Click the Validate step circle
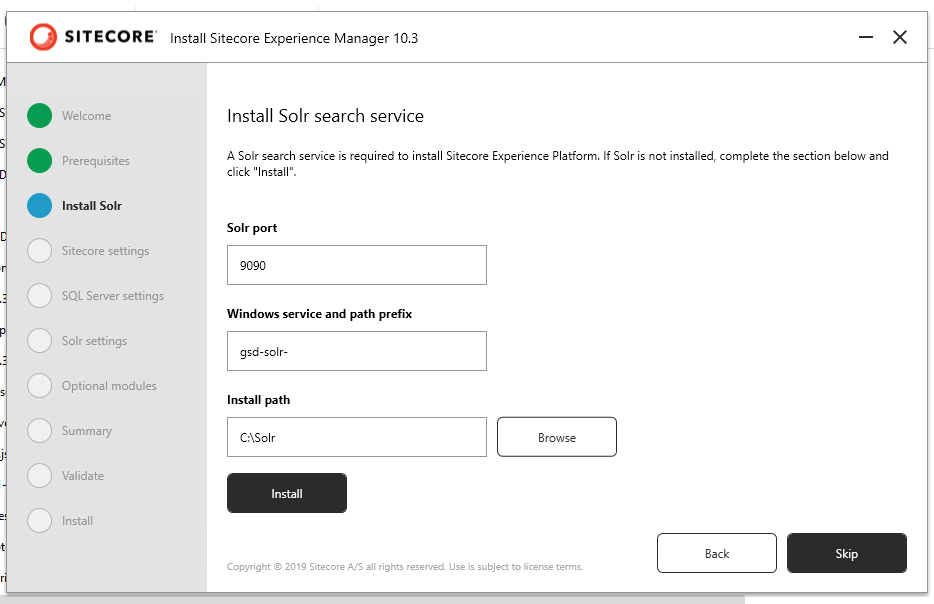934x604 pixels. tap(39, 476)
